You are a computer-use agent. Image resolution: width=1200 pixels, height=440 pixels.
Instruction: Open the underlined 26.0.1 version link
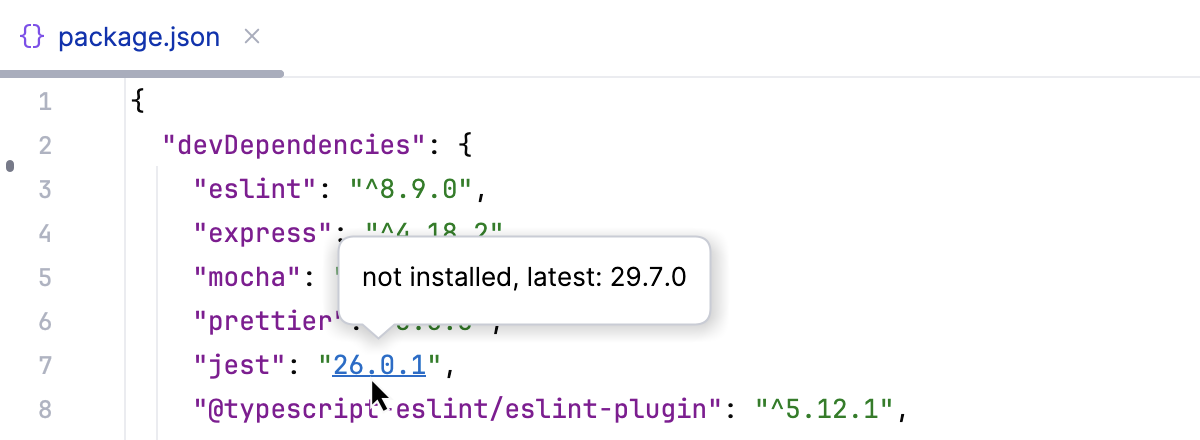pos(380,366)
